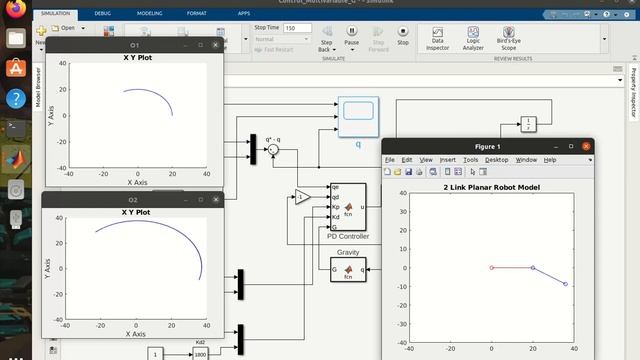Click the settings gear in quick access bar

pyautogui.click(x=627, y=14)
